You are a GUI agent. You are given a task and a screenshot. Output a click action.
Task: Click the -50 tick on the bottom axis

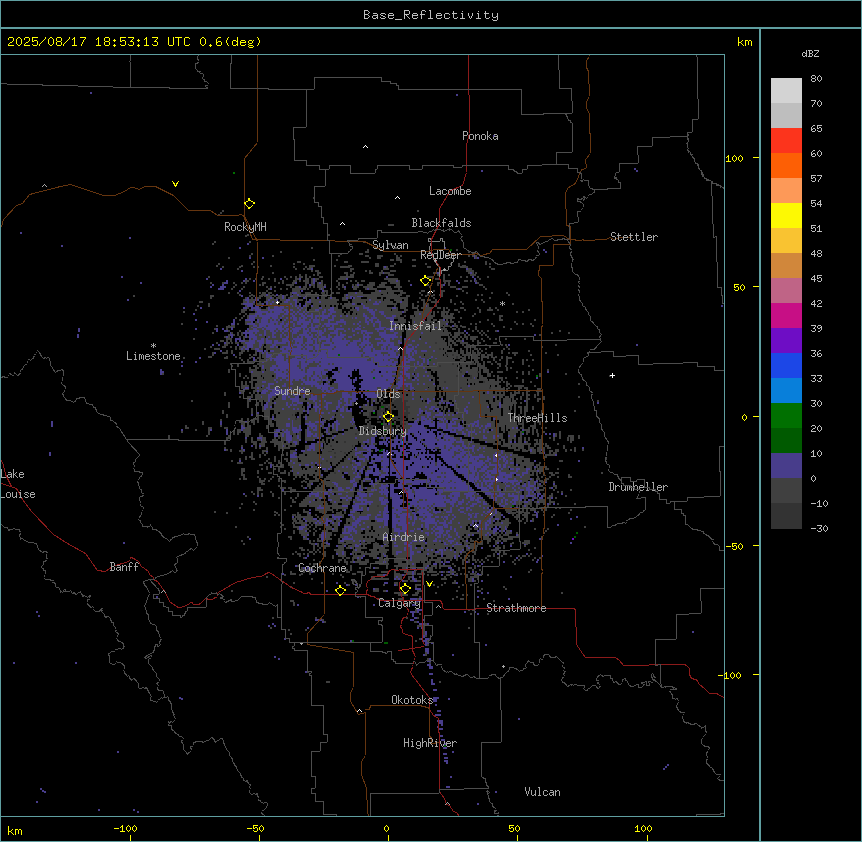(255, 829)
